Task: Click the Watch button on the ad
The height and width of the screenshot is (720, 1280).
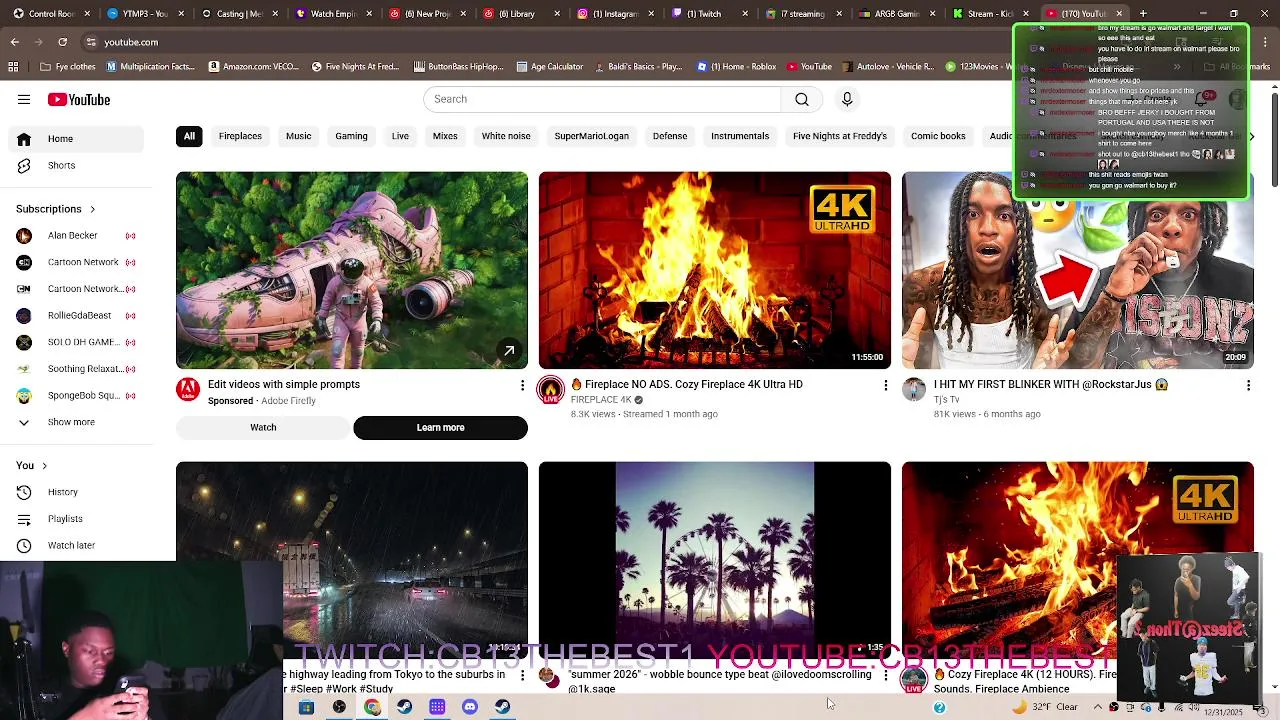Action: [263, 428]
